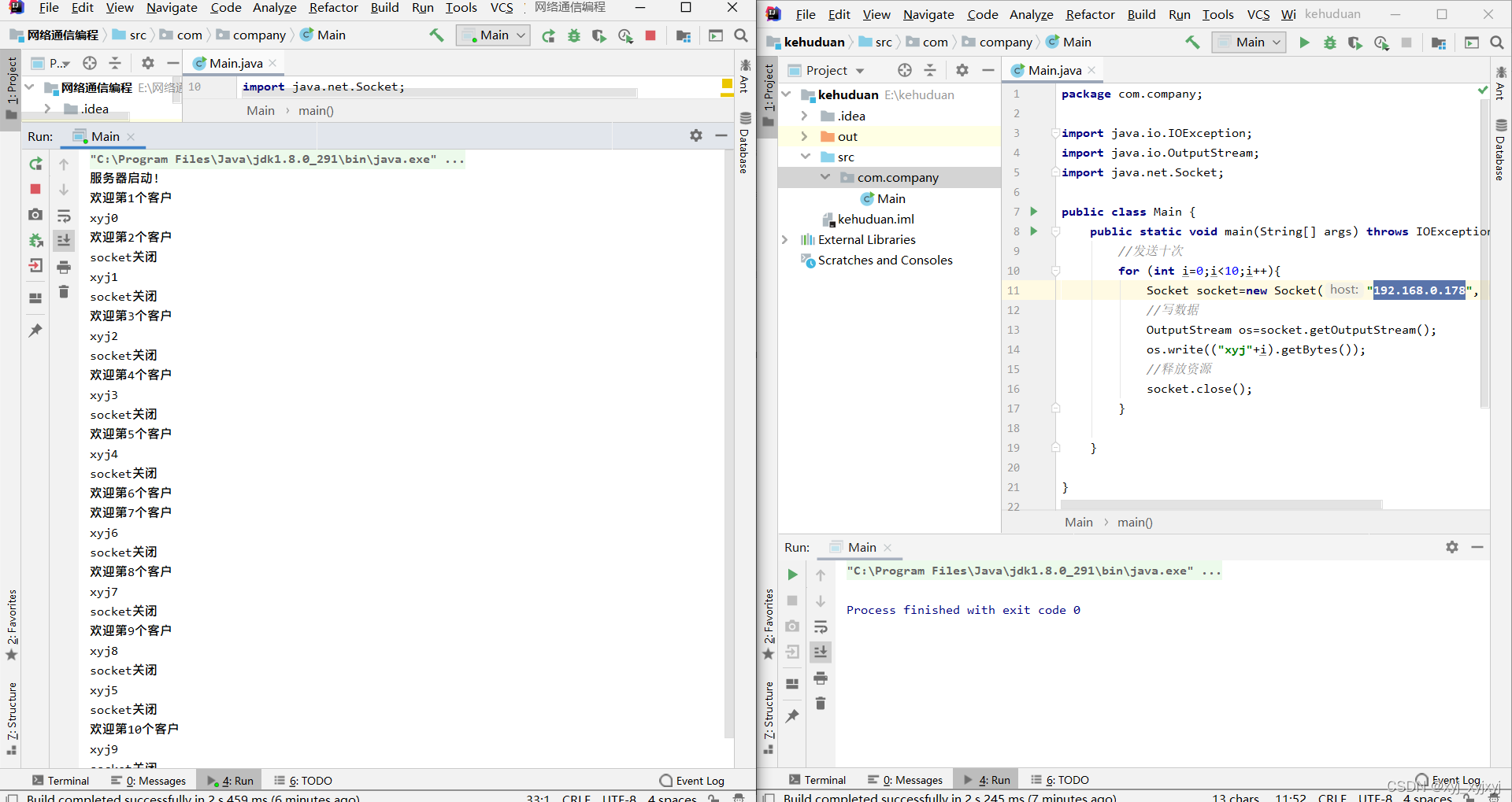Open Project structure icon in kehuduan toolbar
Image resolution: width=1512 pixels, height=802 pixels.
pyautogui.click(x=1439, y=43)
